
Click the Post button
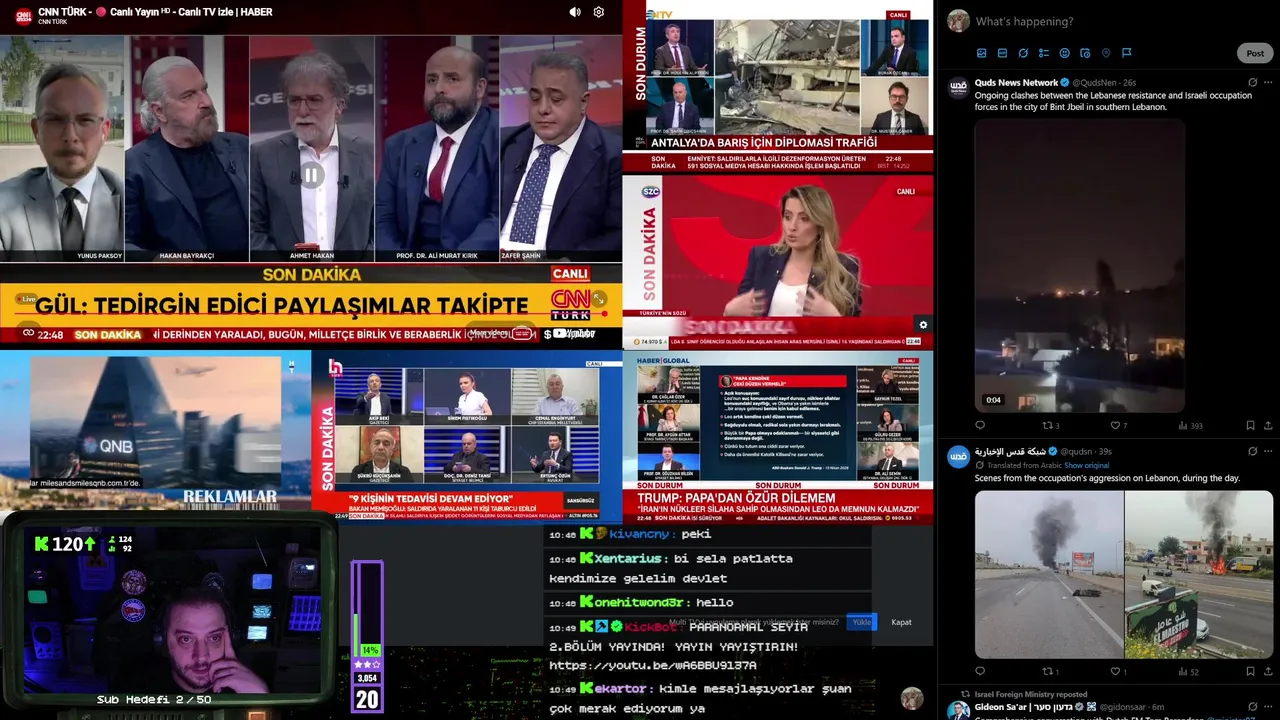(1255, 53)
